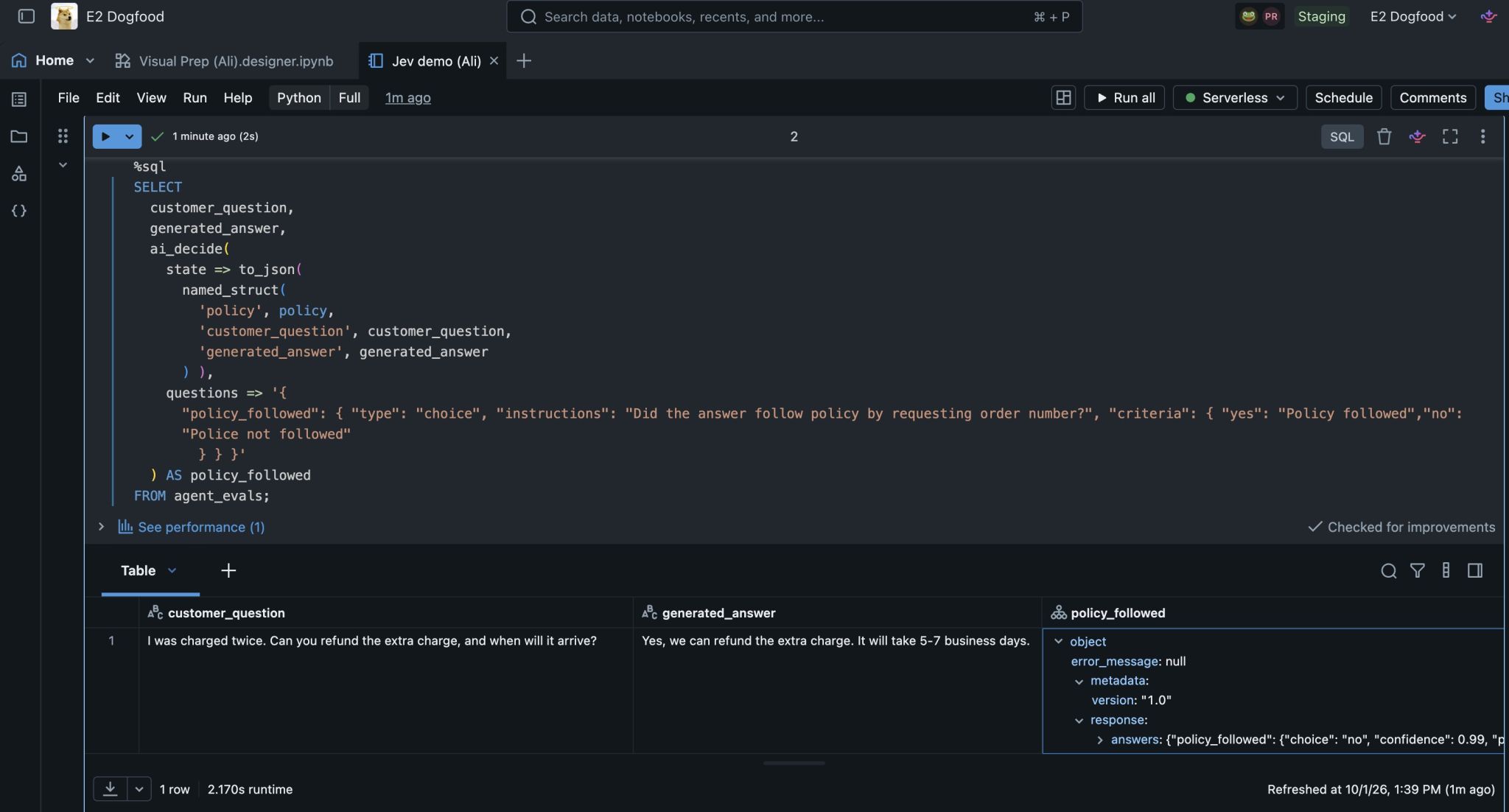Open the workspace folder sidebar icon
The height and width of the screenshot is (812, 1509).
(x=19, y=136)
